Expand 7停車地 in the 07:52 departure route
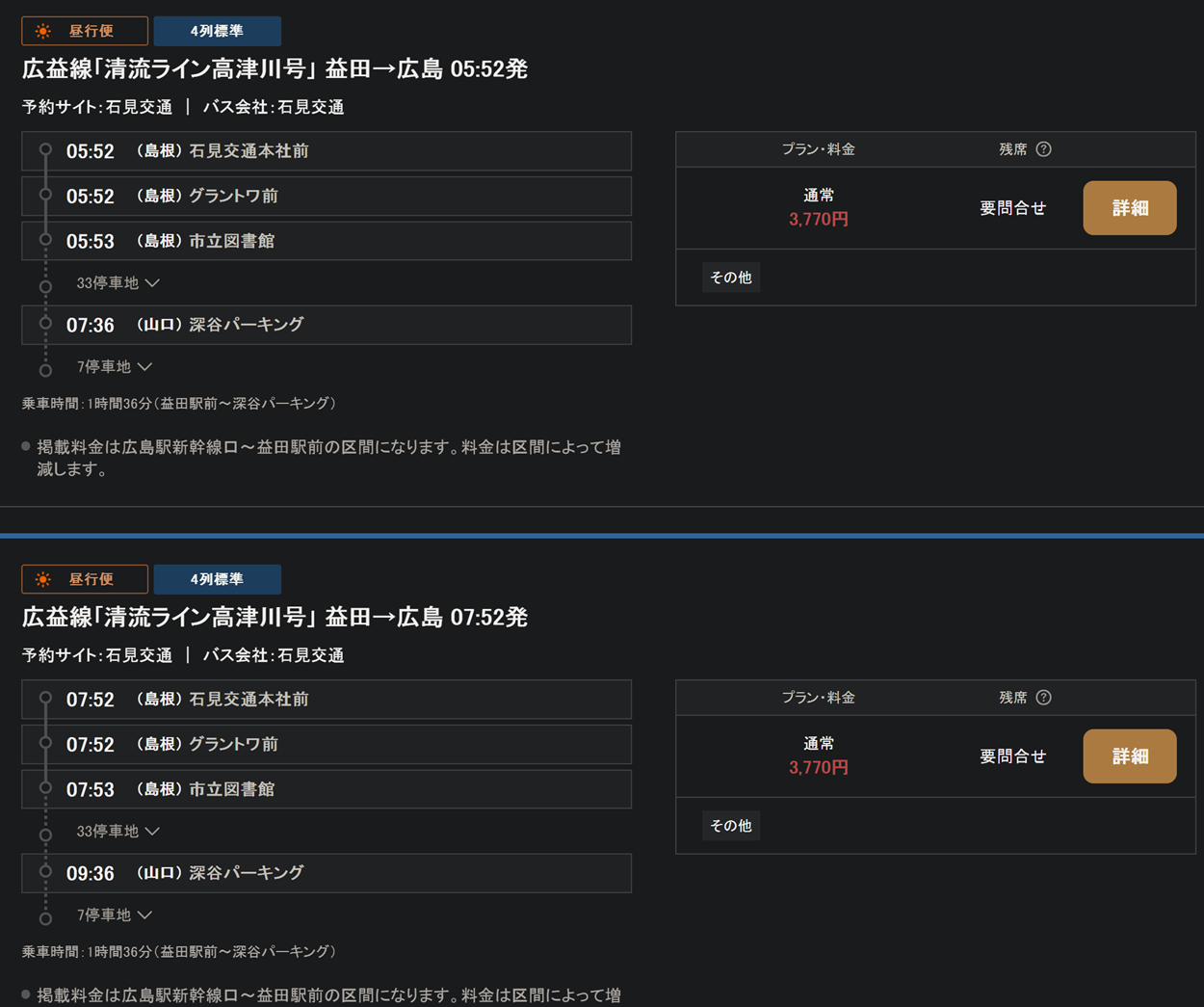The height and width of the screenshot is (1007, 1204). [114, 915]
